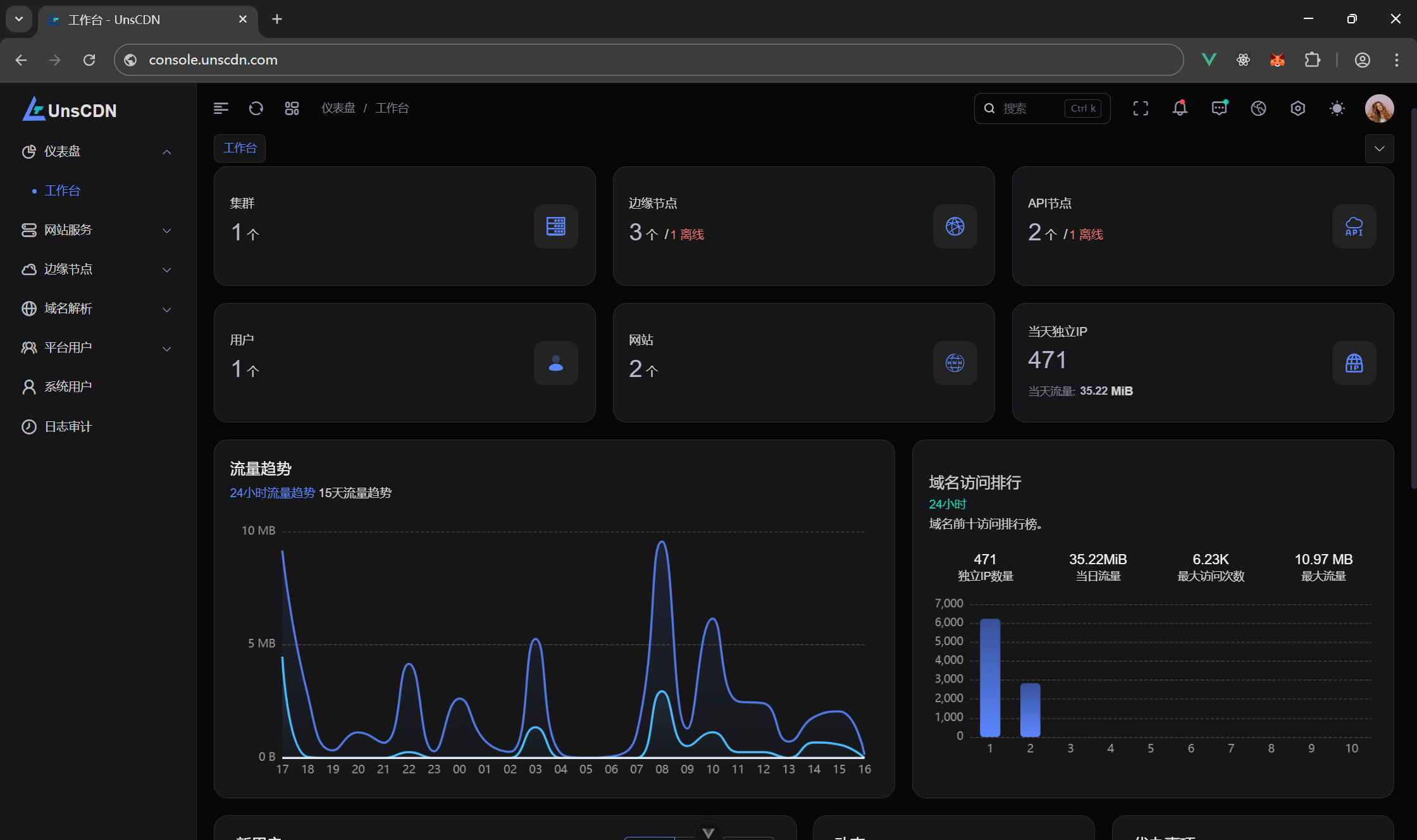The image size is (1417, 840).
Task: Select the 工作台 page tab
Action: point(240,148)
